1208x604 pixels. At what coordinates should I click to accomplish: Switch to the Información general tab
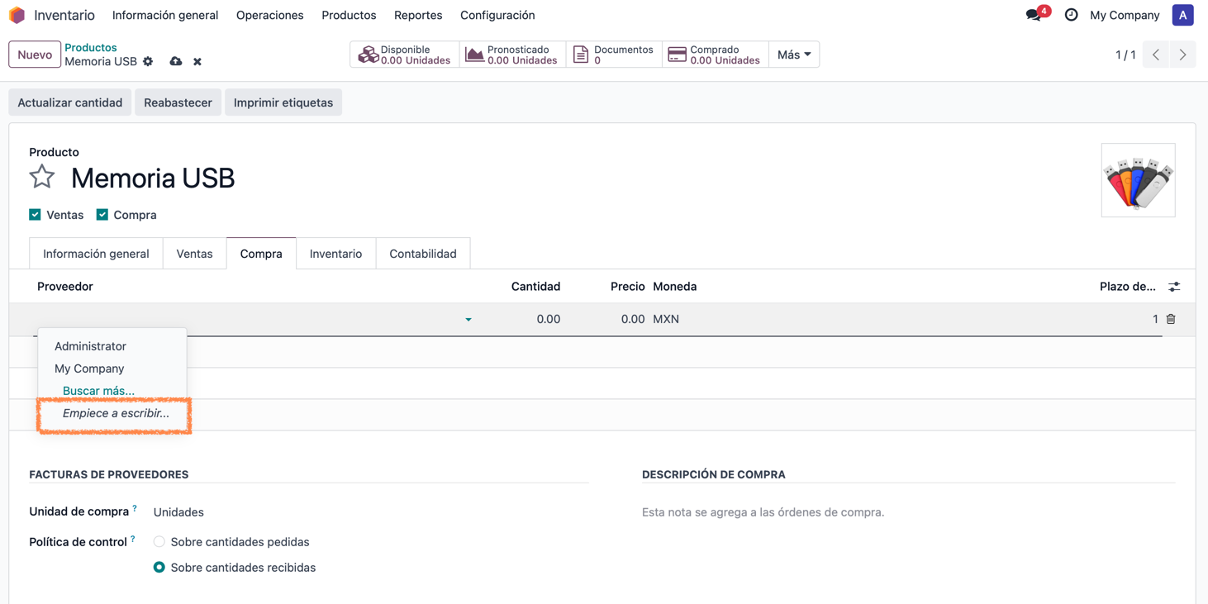(x=96, y=254)
